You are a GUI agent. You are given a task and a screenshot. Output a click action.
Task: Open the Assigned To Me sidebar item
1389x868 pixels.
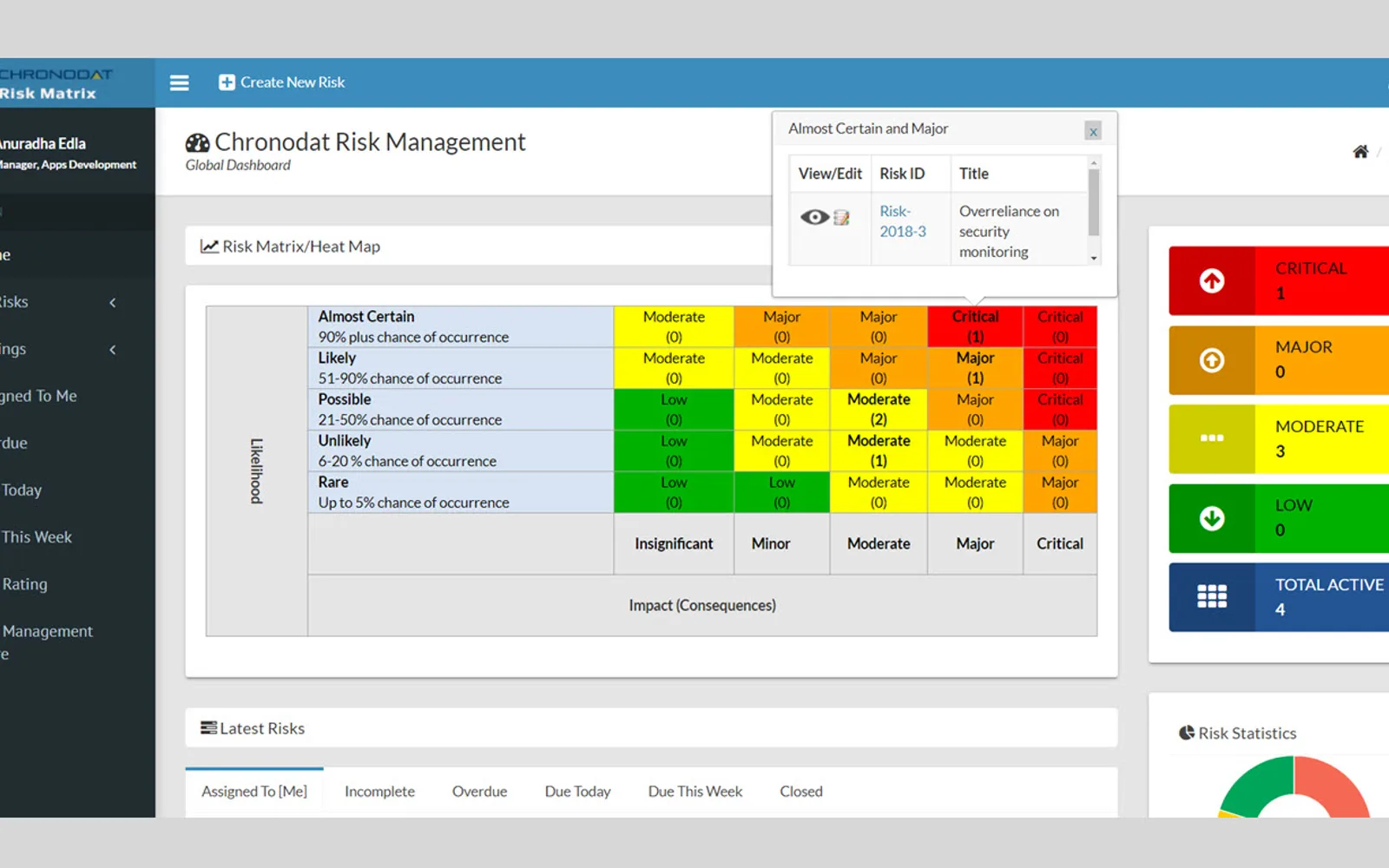[x=39, y=396]
